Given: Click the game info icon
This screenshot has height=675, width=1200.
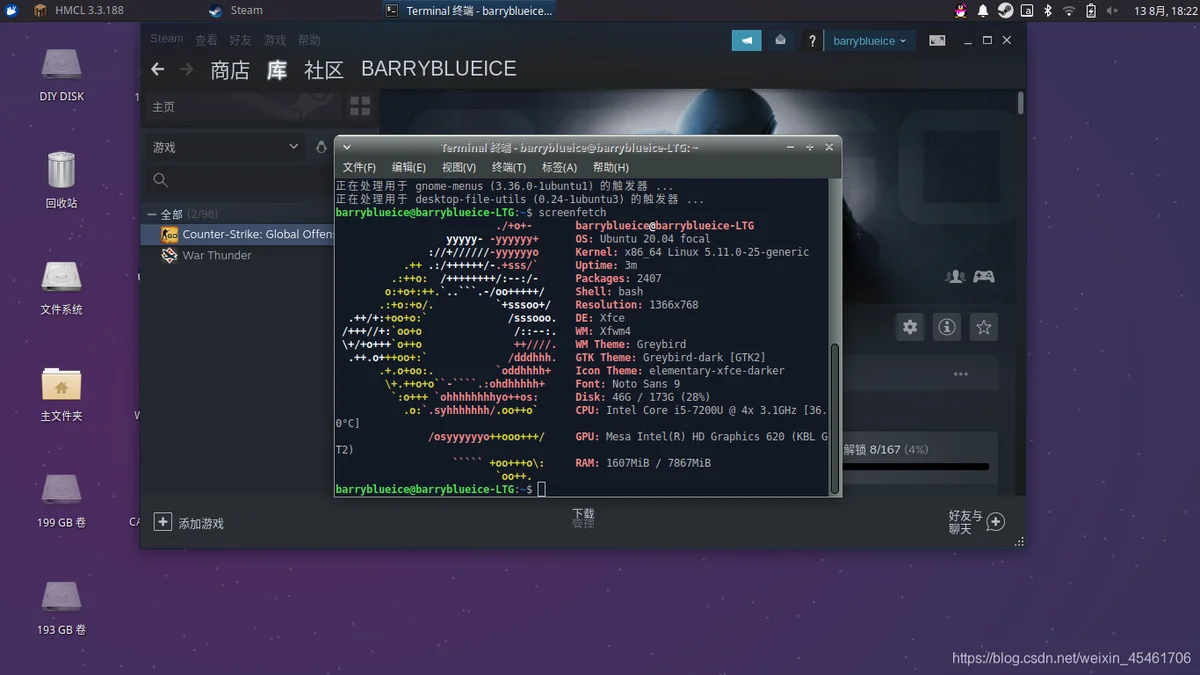Looking at the screenshot, I should pyautogui.click(x=946, y=327).
